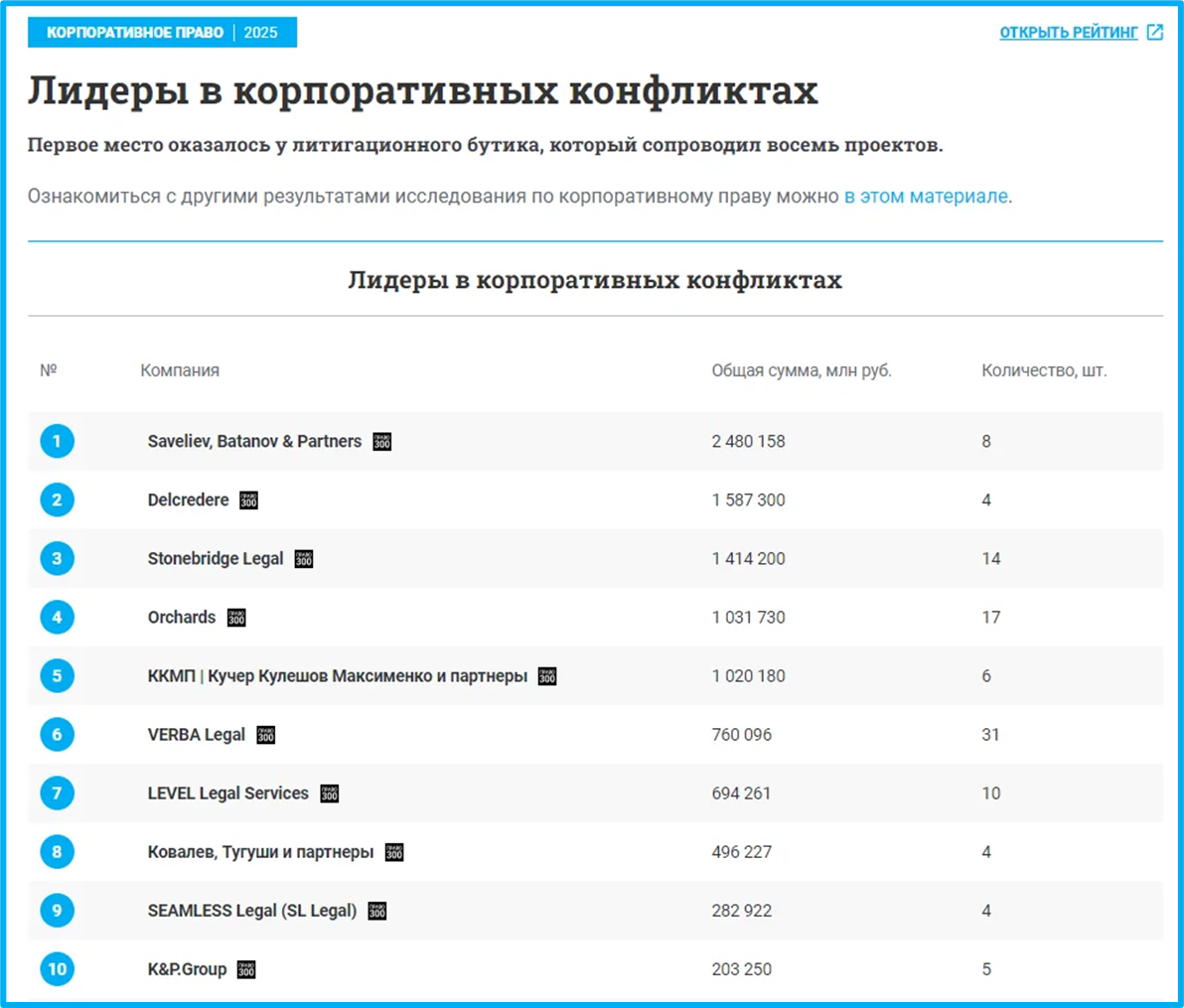Click the Право 300 badge next to VERBA Legal

266,735
